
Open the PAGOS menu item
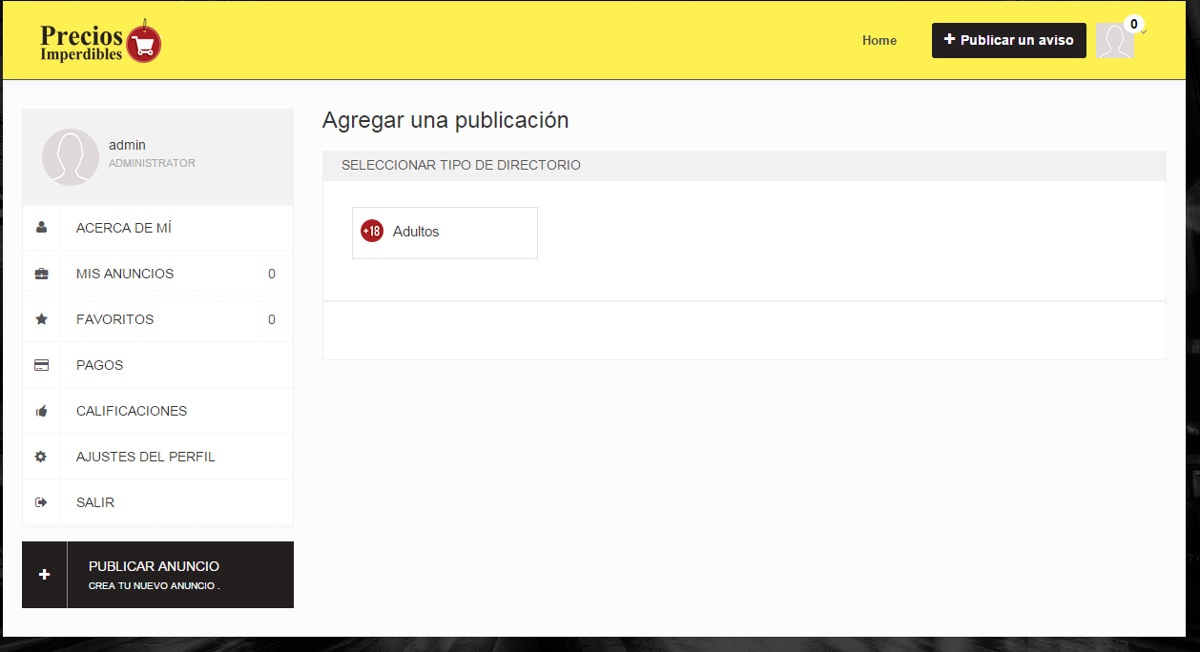(158, 365)
